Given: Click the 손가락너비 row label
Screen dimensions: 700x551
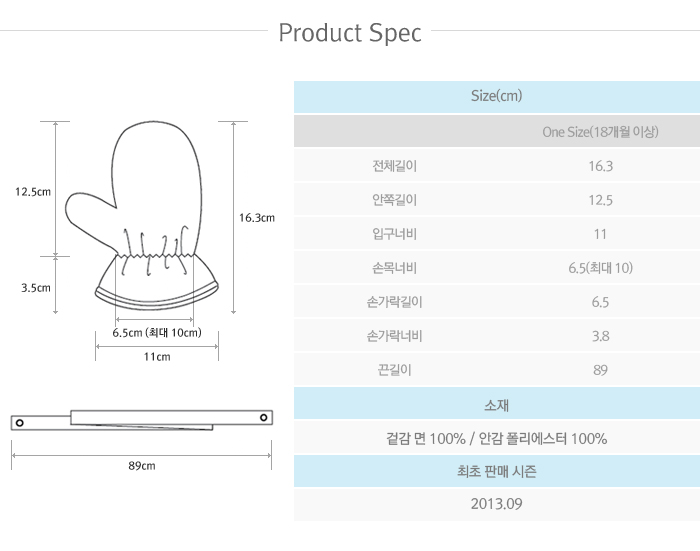Looking at the screenshot, I should coord(393,336).
